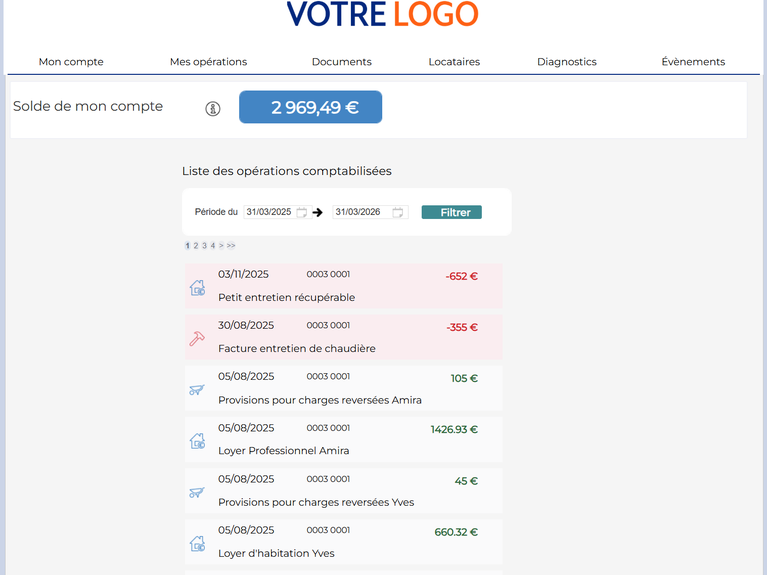
Task: Switch to Mes opérations tab
Action: [208, 62]
